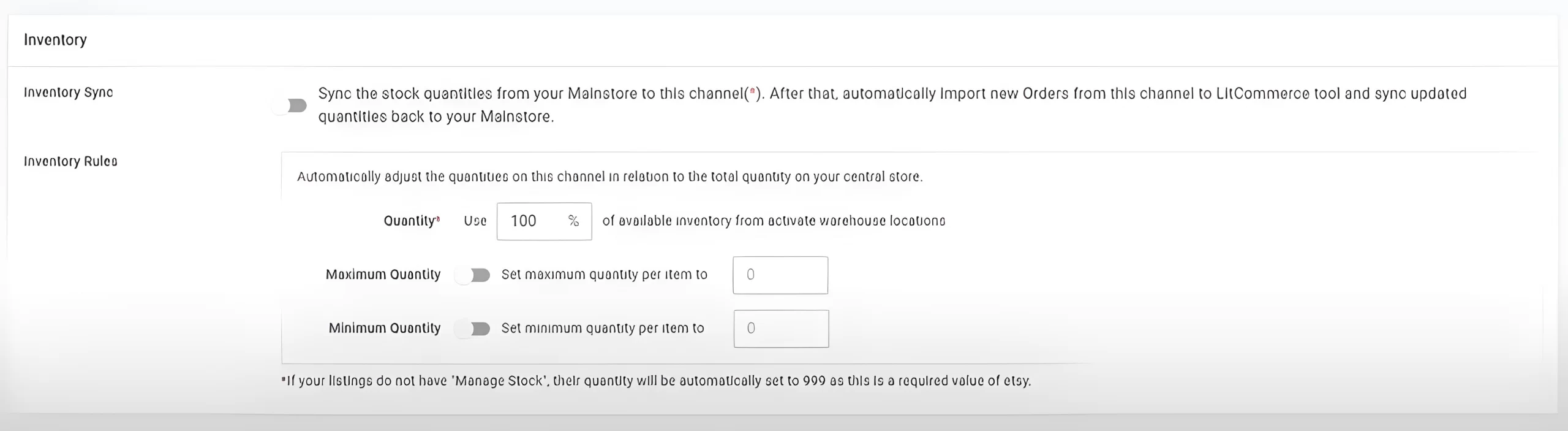This screenshot has width=1568, height=431.
Task: Click the "Set maximum quantity per item to" text
Action: [x=604, y=275]
